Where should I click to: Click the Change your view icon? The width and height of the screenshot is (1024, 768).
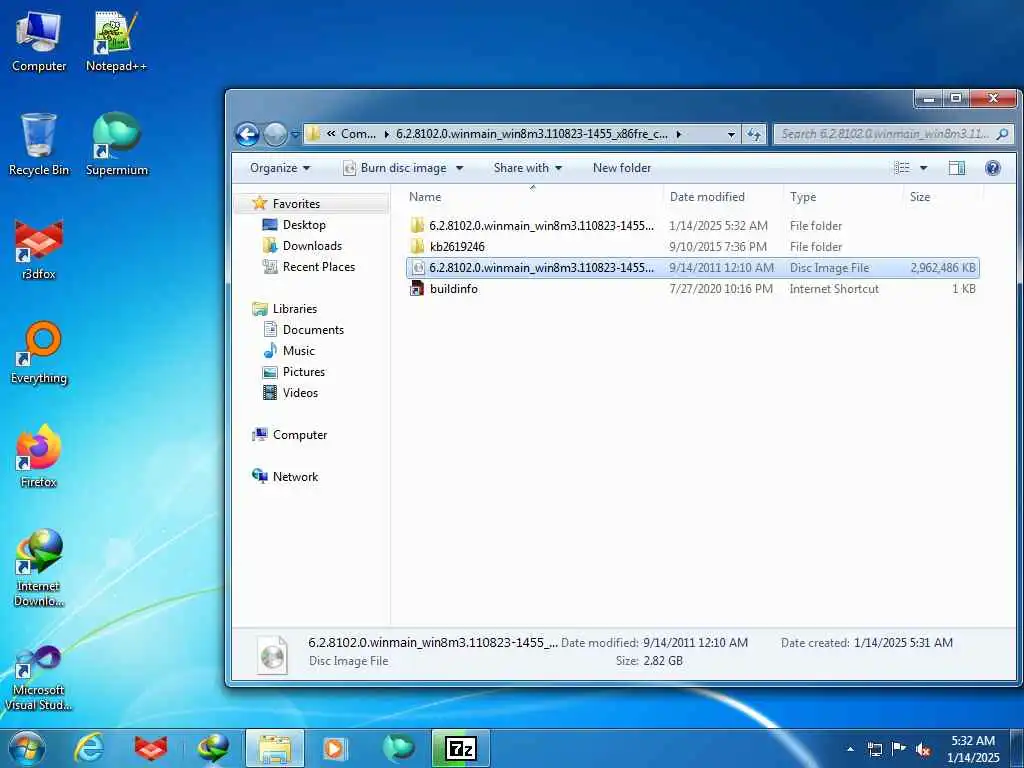(902, 168)
